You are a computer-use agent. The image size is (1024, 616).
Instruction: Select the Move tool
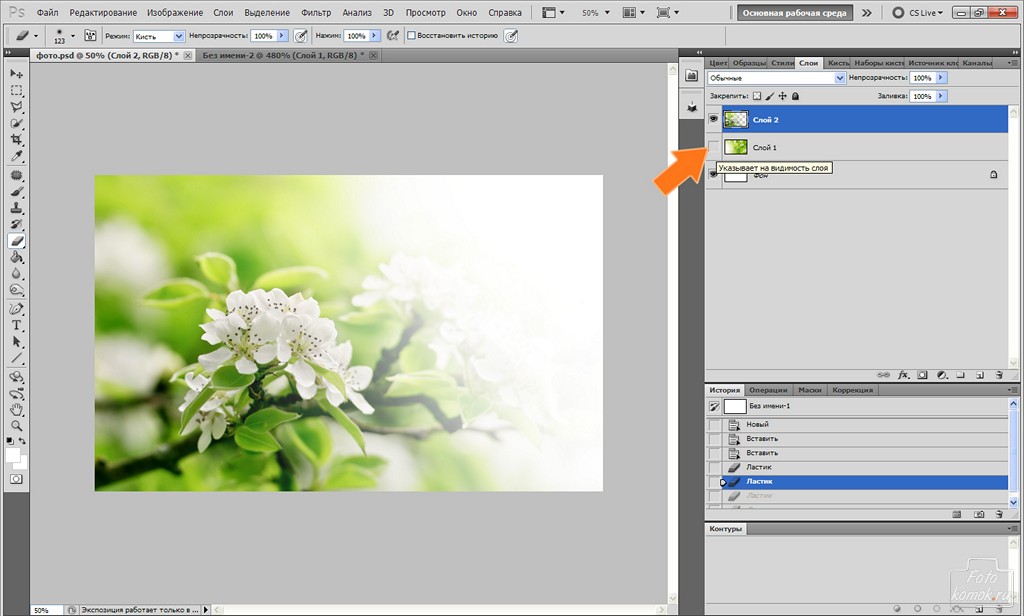point(17,74)
